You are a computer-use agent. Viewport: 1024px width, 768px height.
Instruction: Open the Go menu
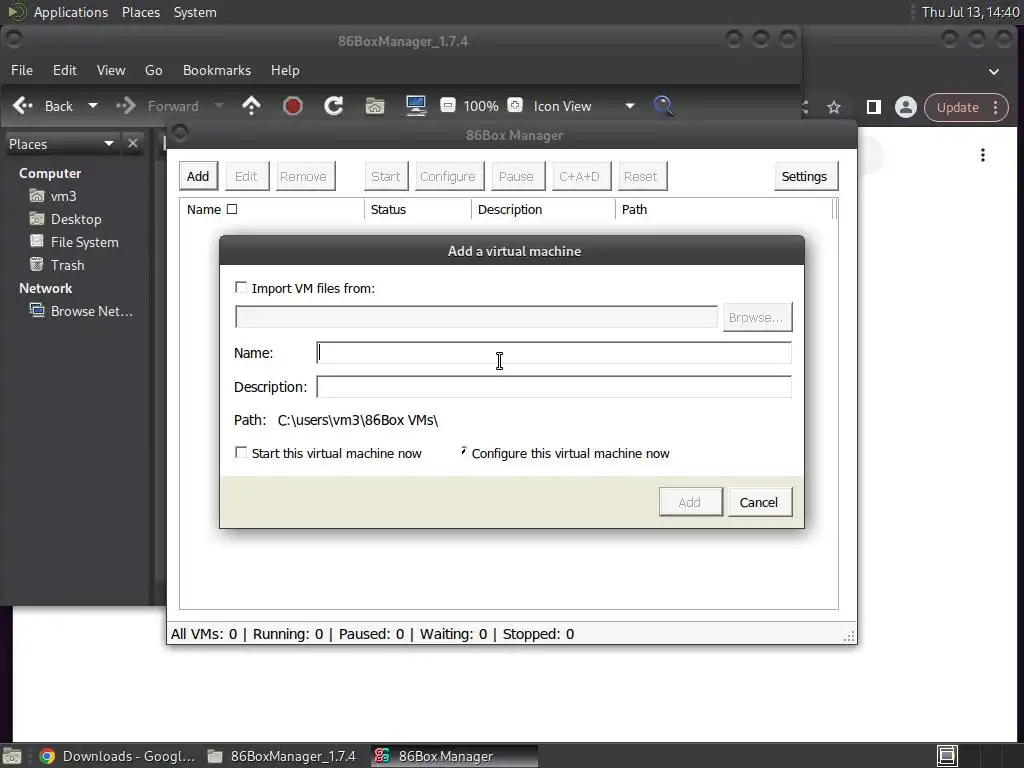point(153,70)
